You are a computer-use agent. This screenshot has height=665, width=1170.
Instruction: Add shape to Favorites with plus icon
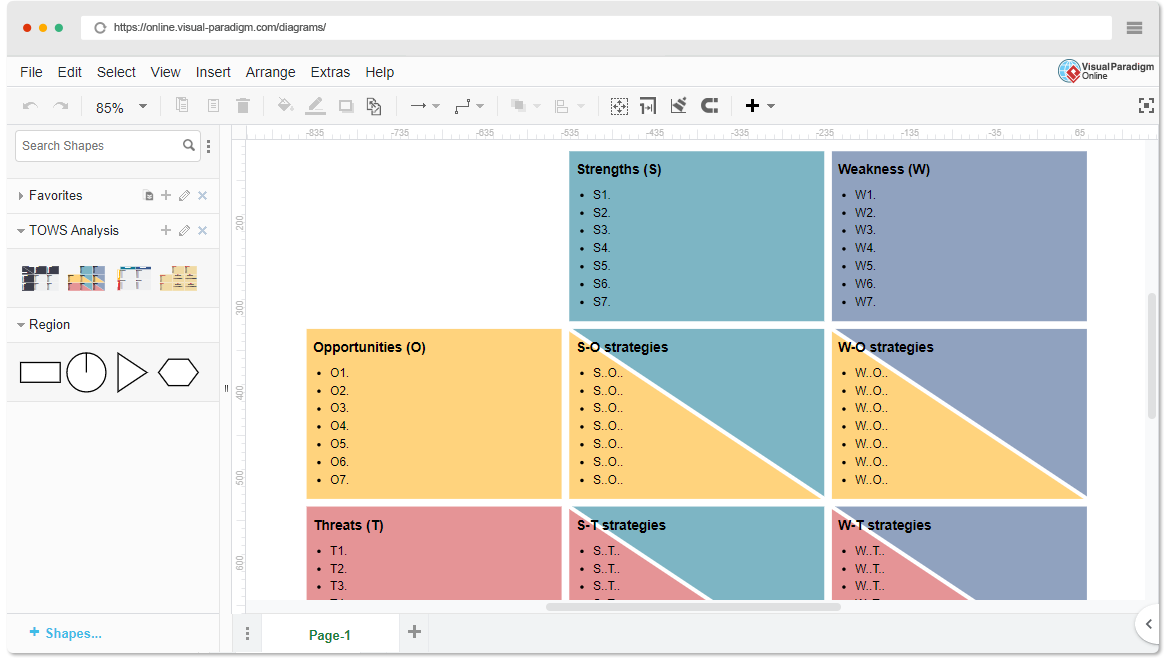point(166,196)
